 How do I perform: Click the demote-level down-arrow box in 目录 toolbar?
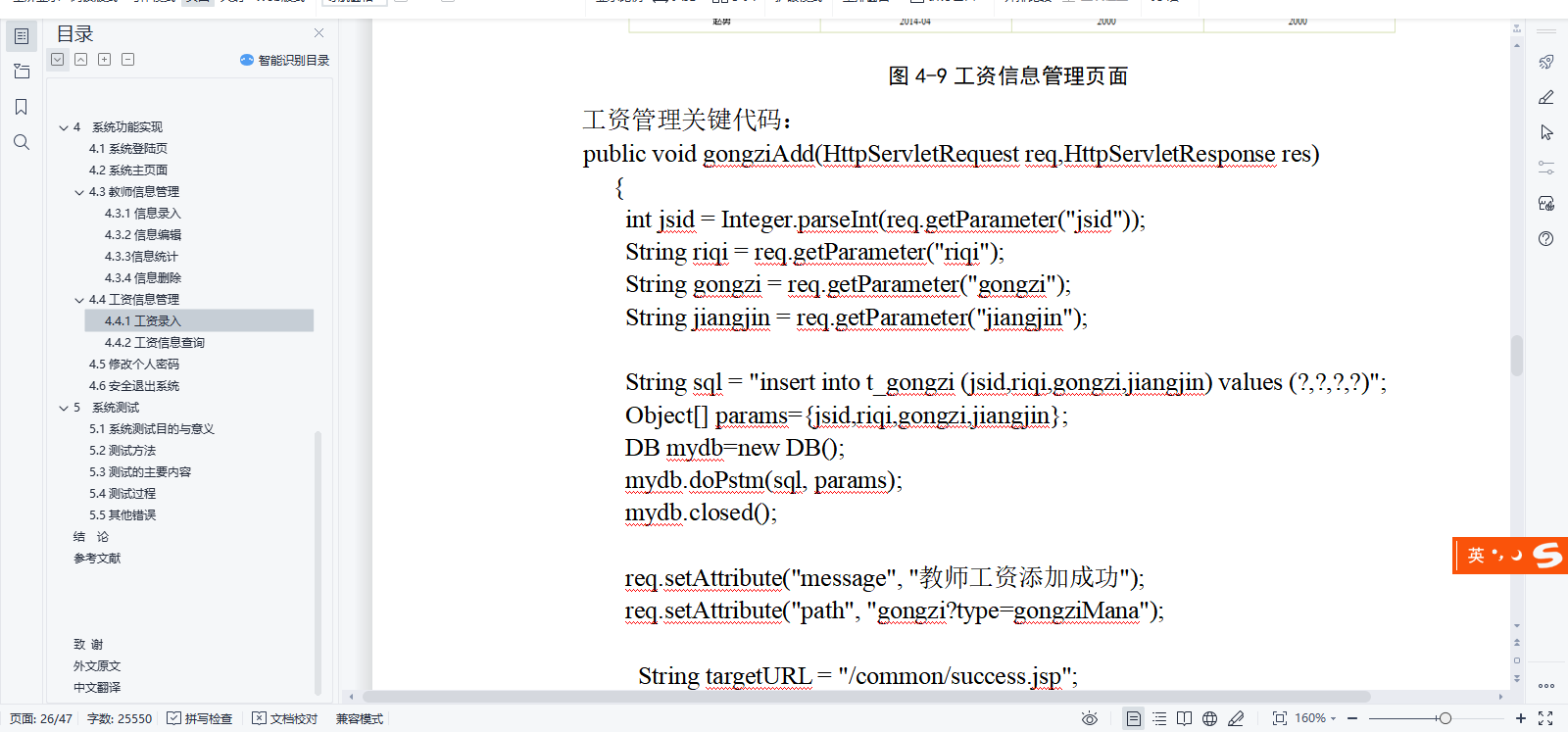click(58, 60)
